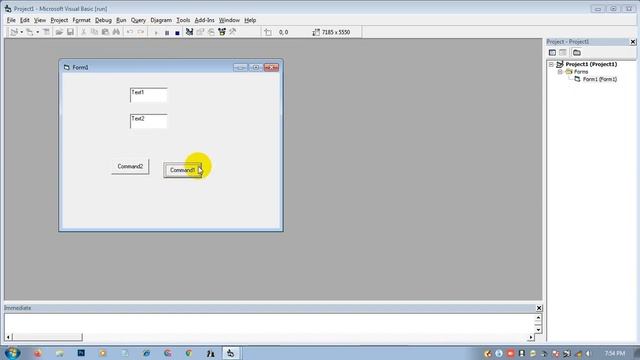Click the Copy toolbar icon
This screenshot has width=640, height=360.
94,32
